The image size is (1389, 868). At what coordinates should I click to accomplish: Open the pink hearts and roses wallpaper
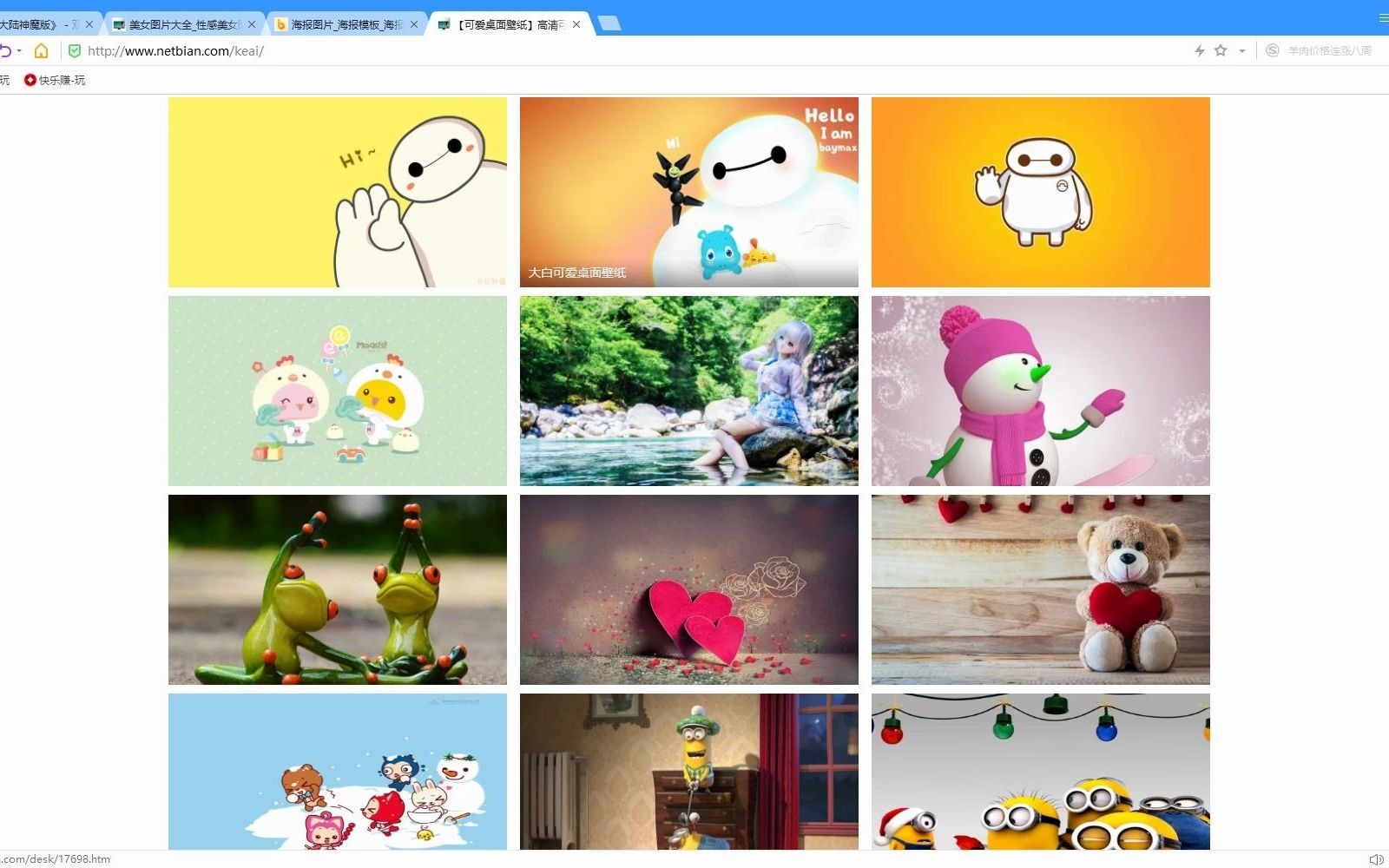tap(689, 589)
